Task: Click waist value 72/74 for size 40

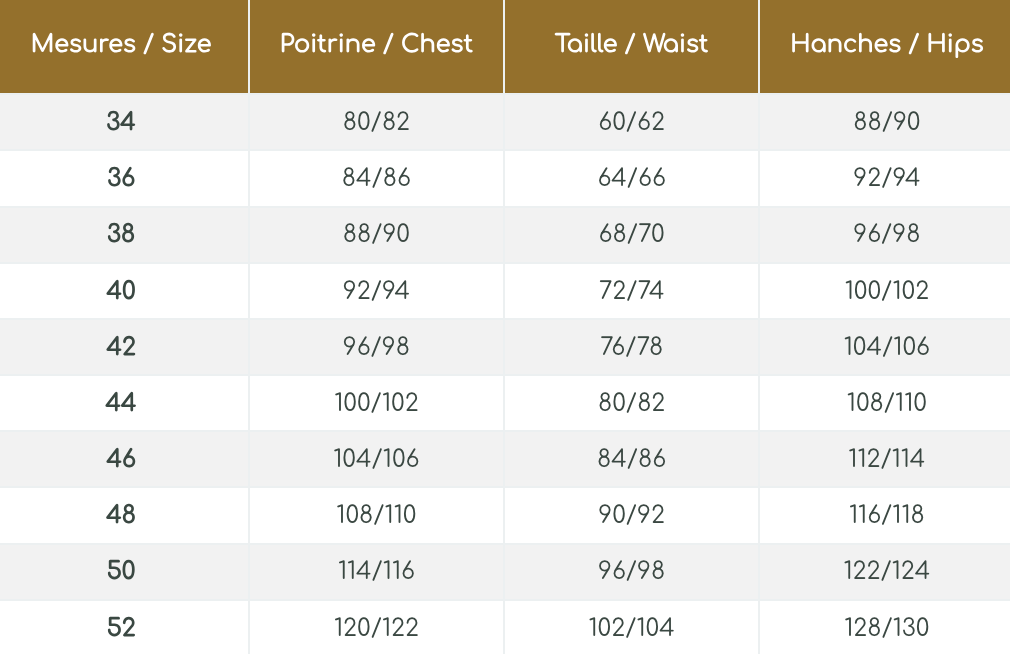Action: tap(631, 291)
